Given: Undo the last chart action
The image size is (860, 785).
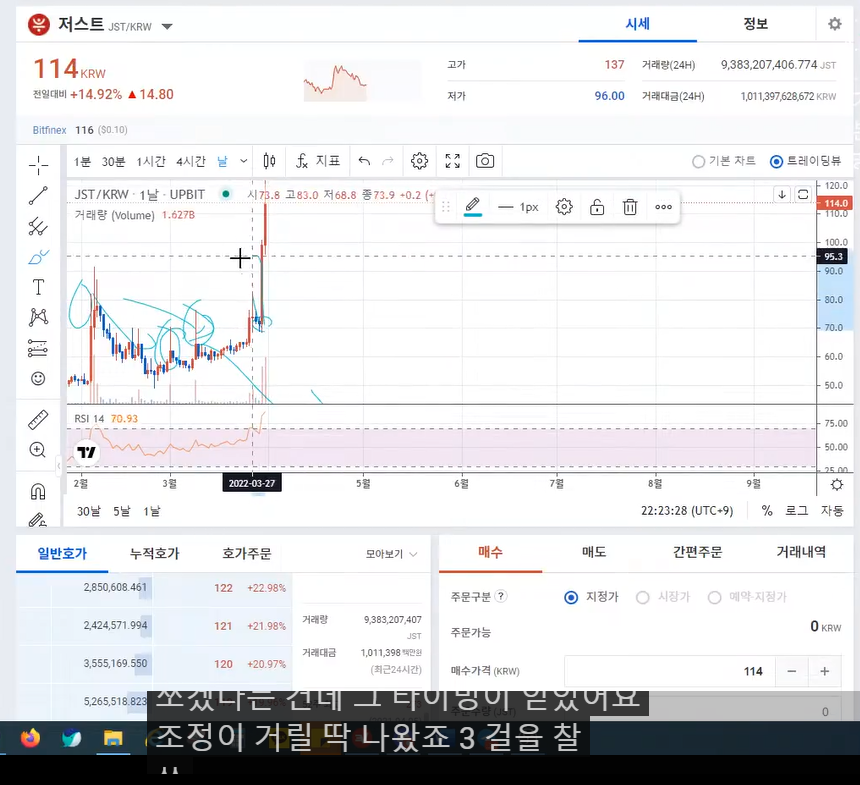Looking at the screenshot, I should (x=364, y=161).
